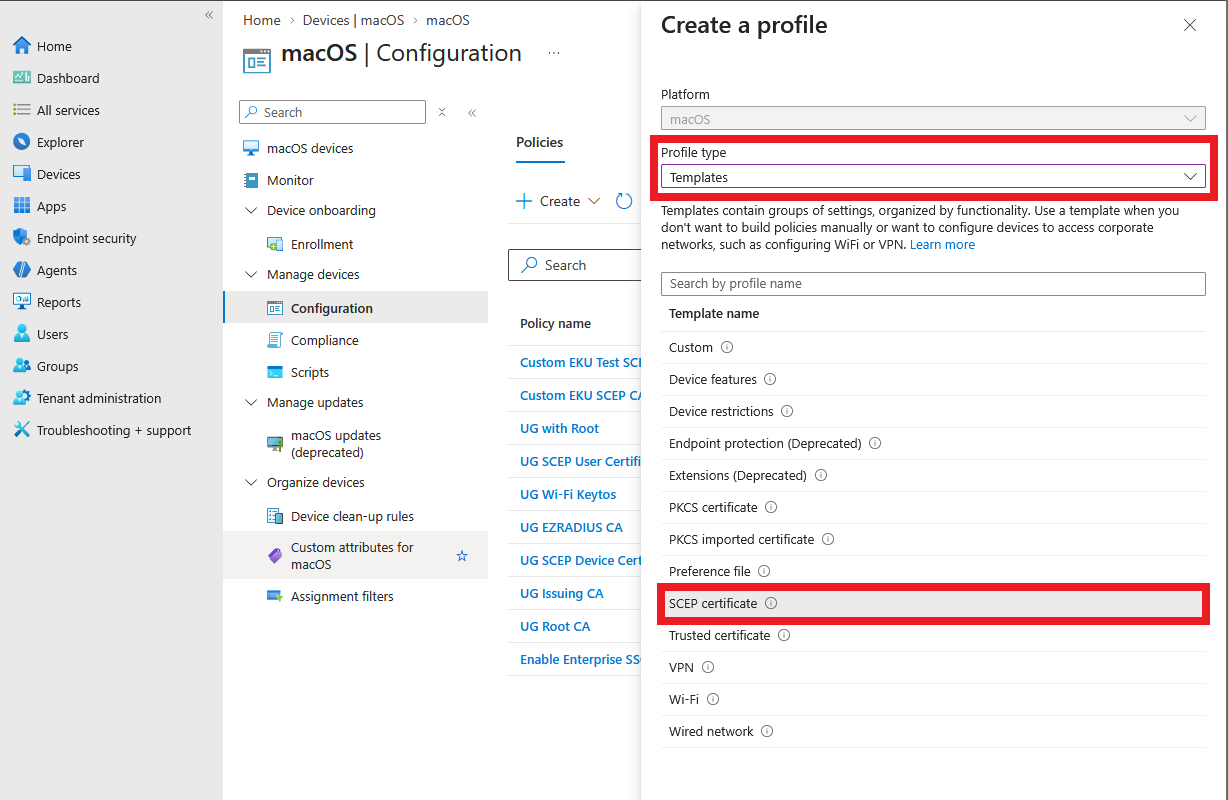Viewport: 1228px width, 800px height.
Task: Open the Scripts icon
Action: (x=275, y=372)
